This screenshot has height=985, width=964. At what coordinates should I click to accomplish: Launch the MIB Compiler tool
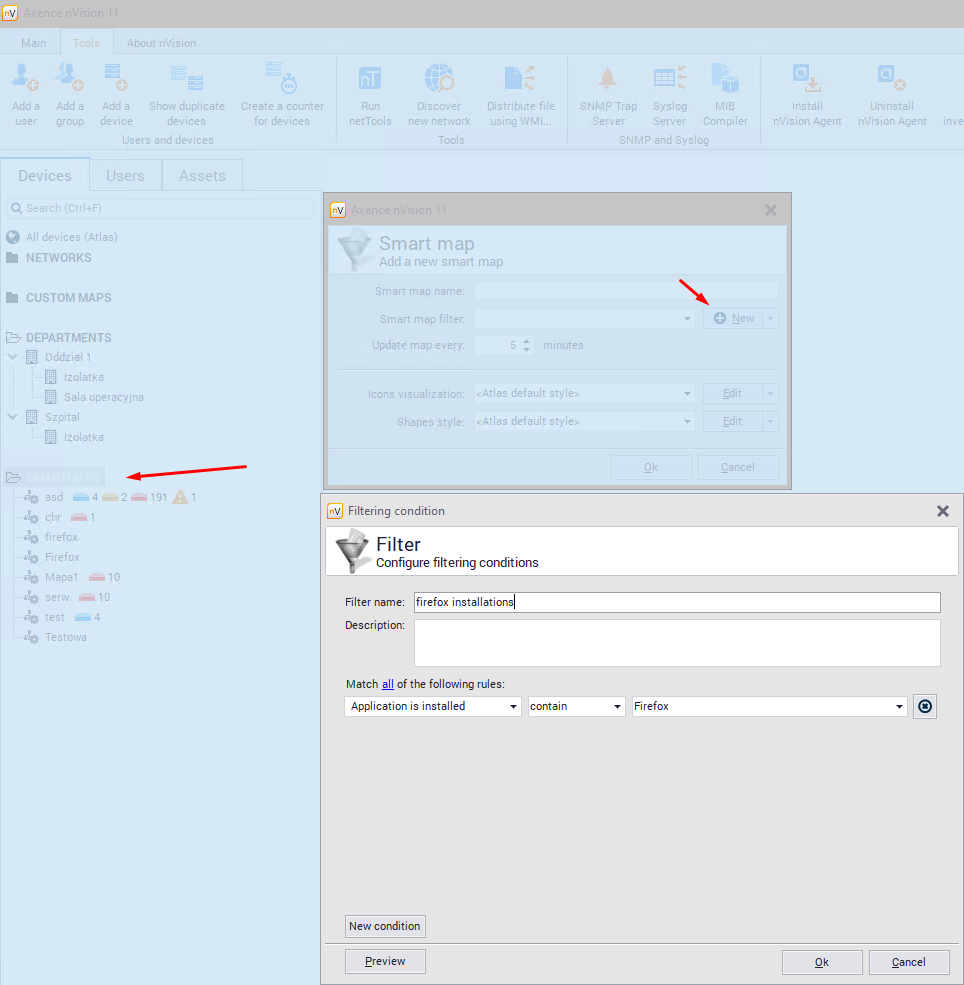725,79
